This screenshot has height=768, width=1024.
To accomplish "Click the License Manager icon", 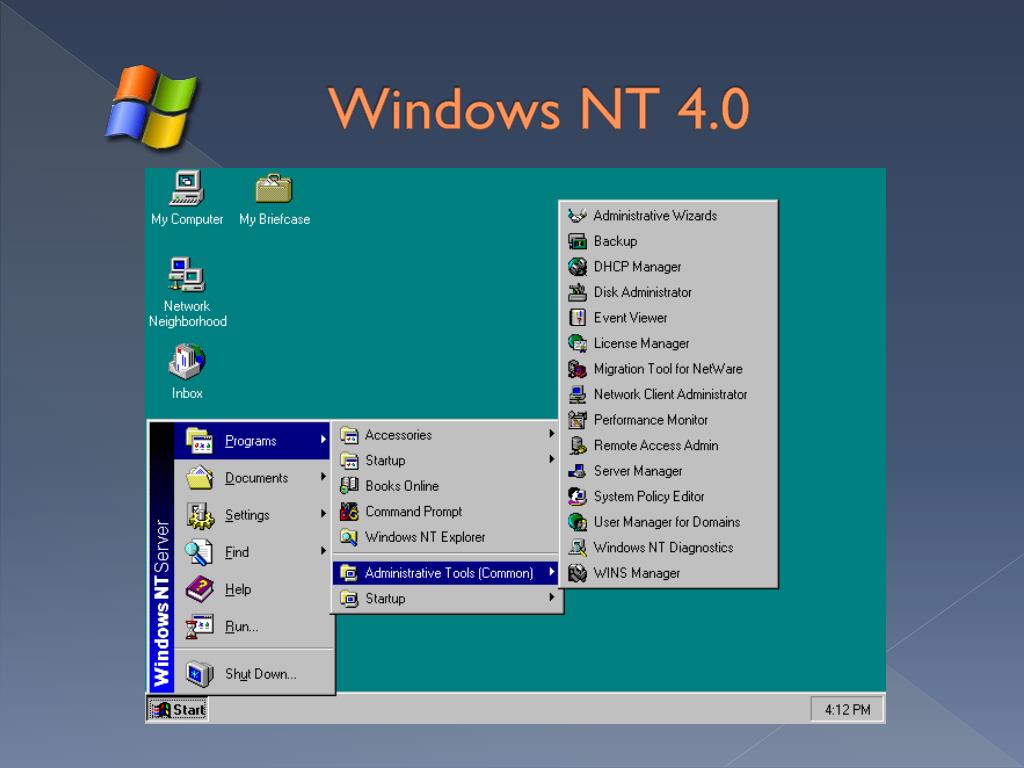I will [577, 343].
